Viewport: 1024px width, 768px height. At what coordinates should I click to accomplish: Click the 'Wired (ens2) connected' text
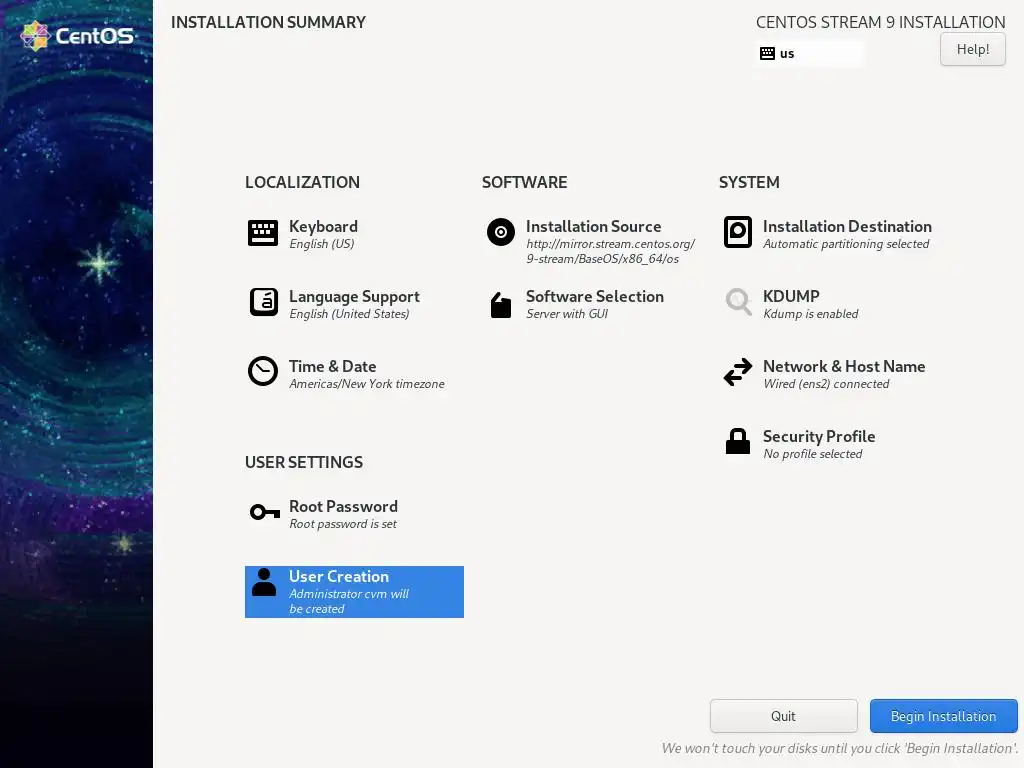(x=826, y=383)
